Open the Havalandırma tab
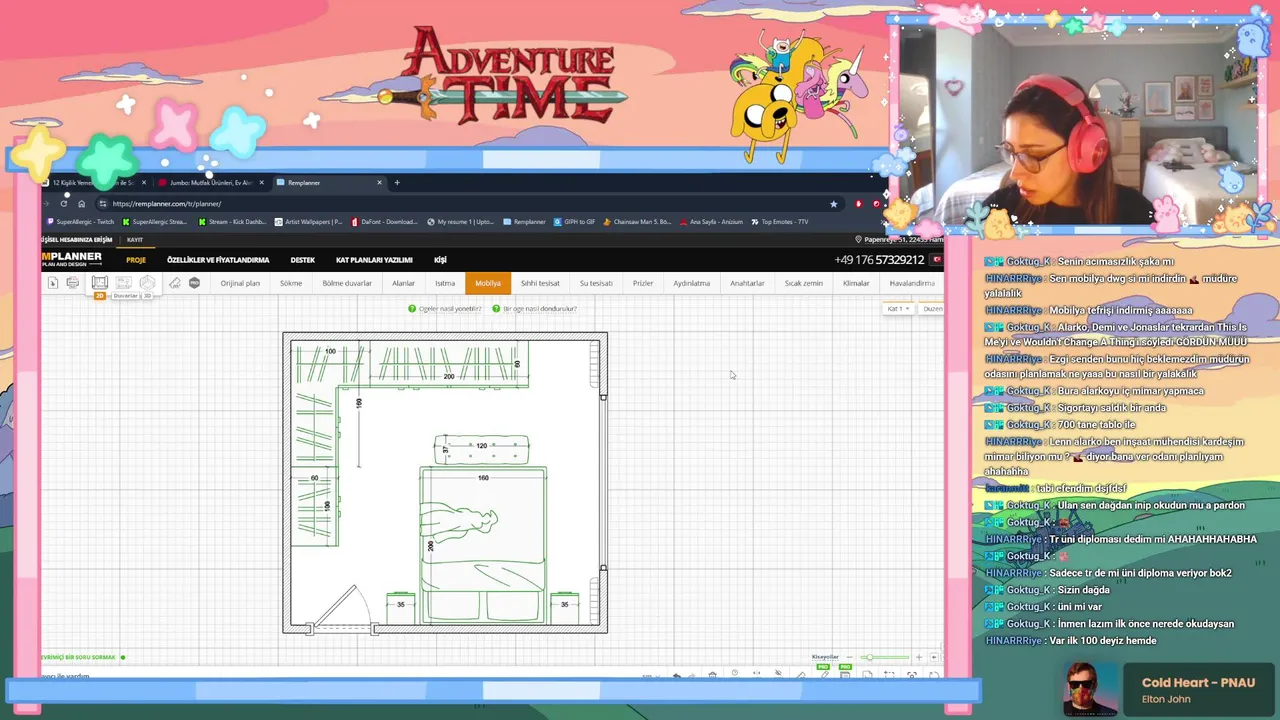Viewport: 1280px width, 720px height. click(x=912, y=283)
